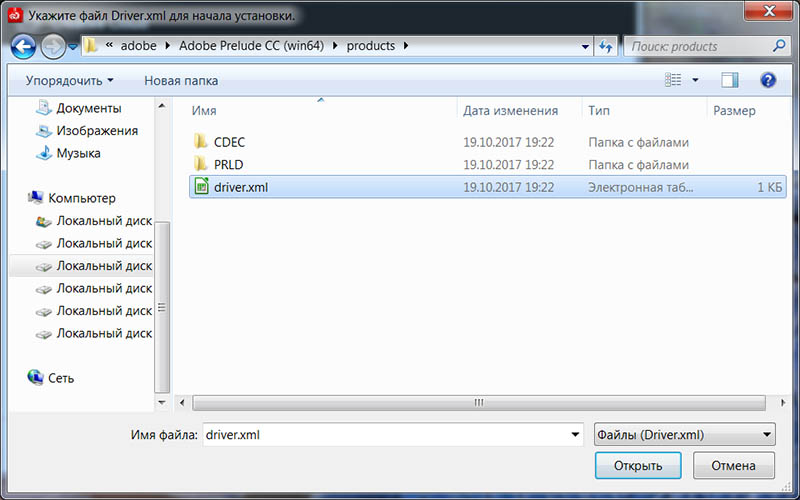Viewport: 800px width, 500px height.
Task: Sort by the Размер column header
Action: coord(734,110)
